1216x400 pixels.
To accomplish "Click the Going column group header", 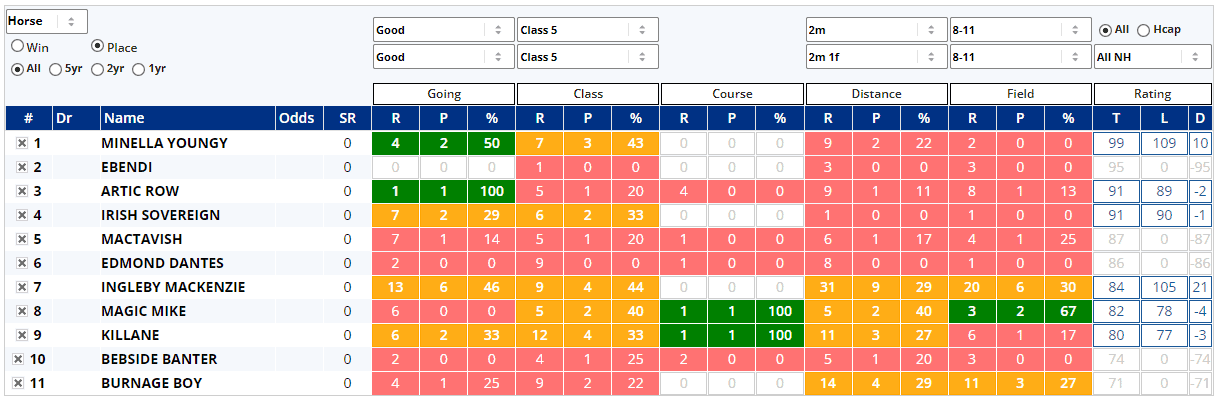I will tap(444, 94).
